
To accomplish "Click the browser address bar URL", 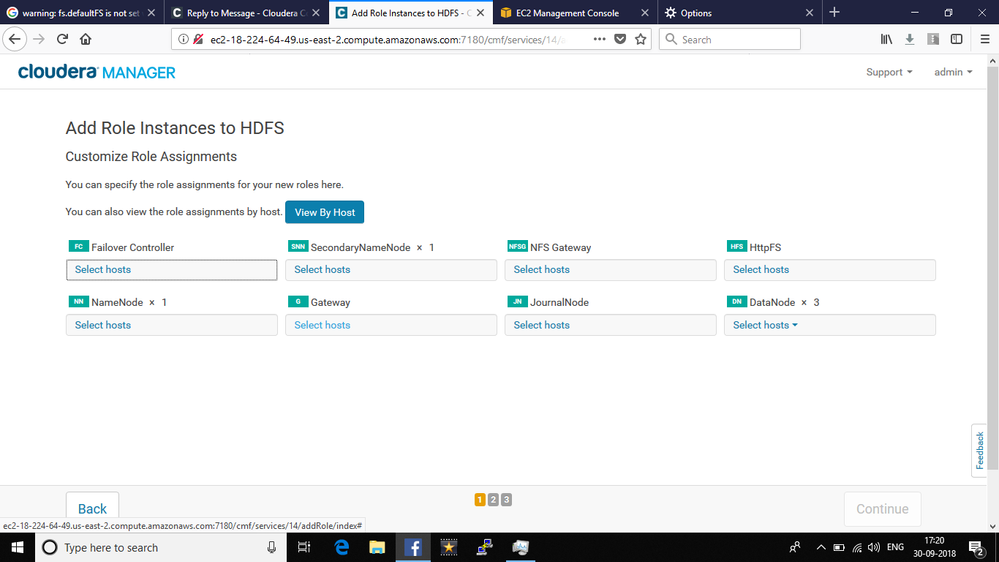I will tap(387, 40).
